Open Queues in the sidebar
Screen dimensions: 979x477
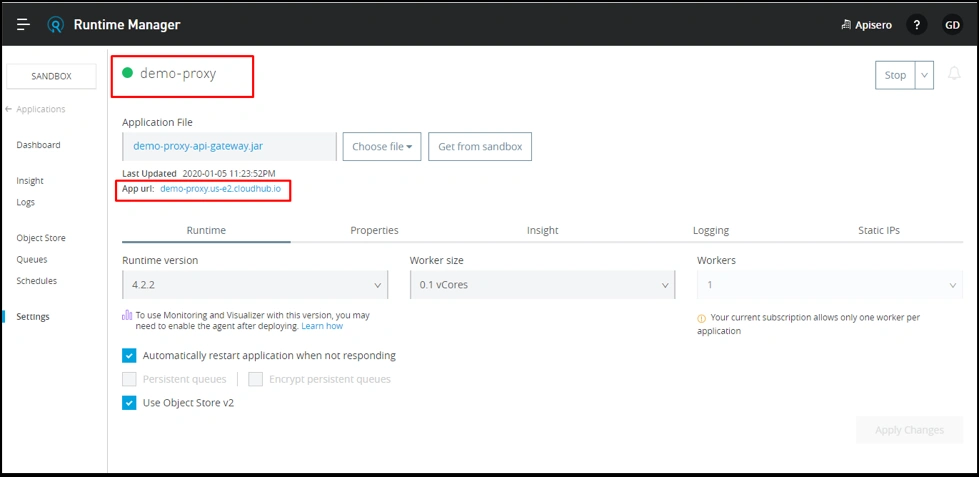click(x=32, y=260)
